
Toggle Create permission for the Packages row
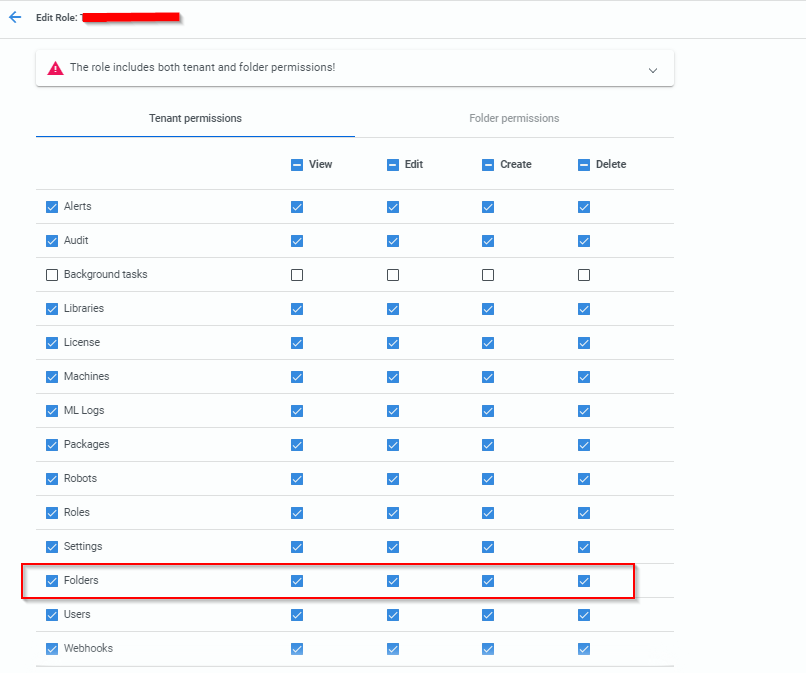coord(488,444)
